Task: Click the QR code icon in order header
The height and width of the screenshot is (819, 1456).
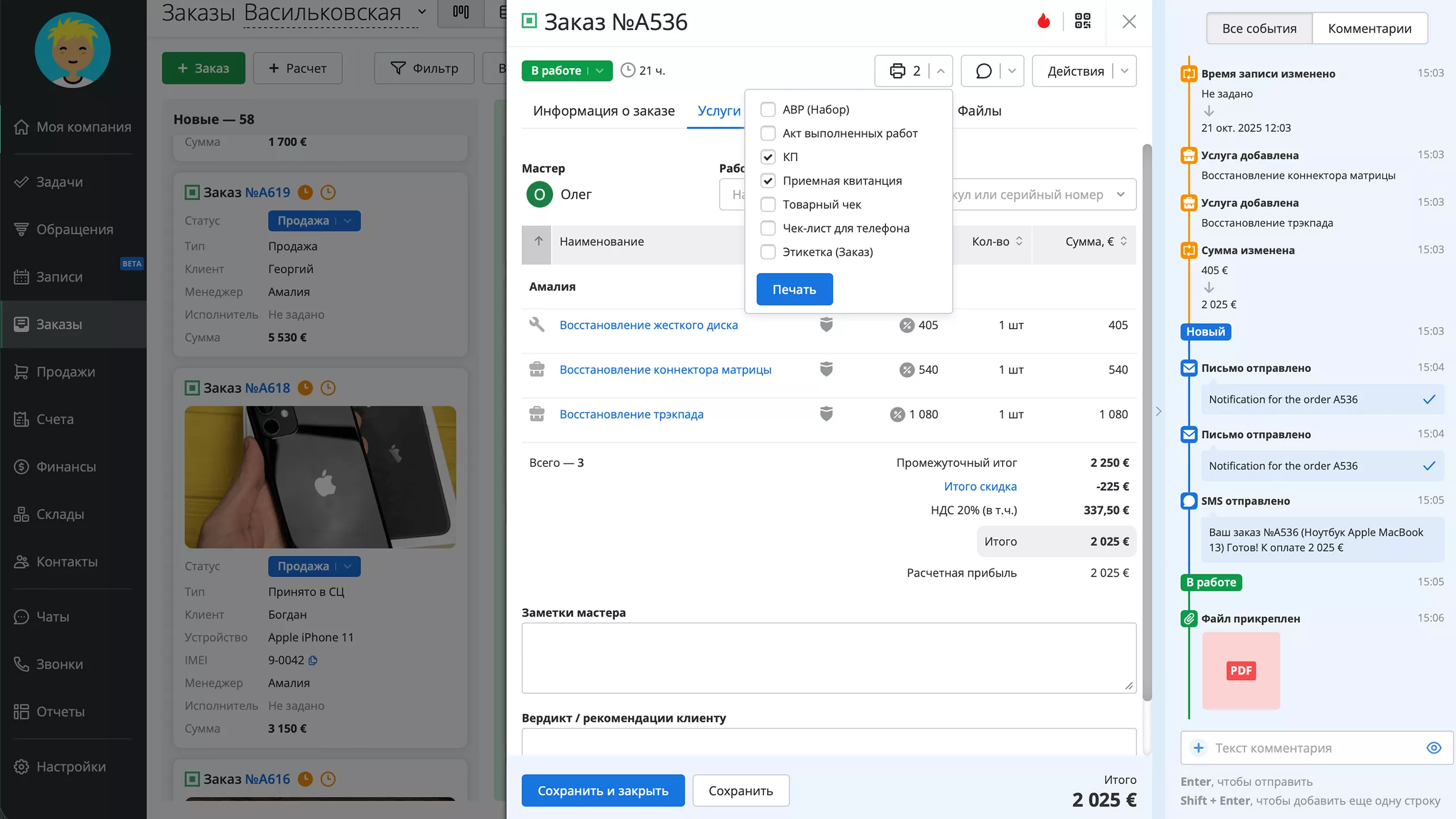Action: (x=1082, y=22)
